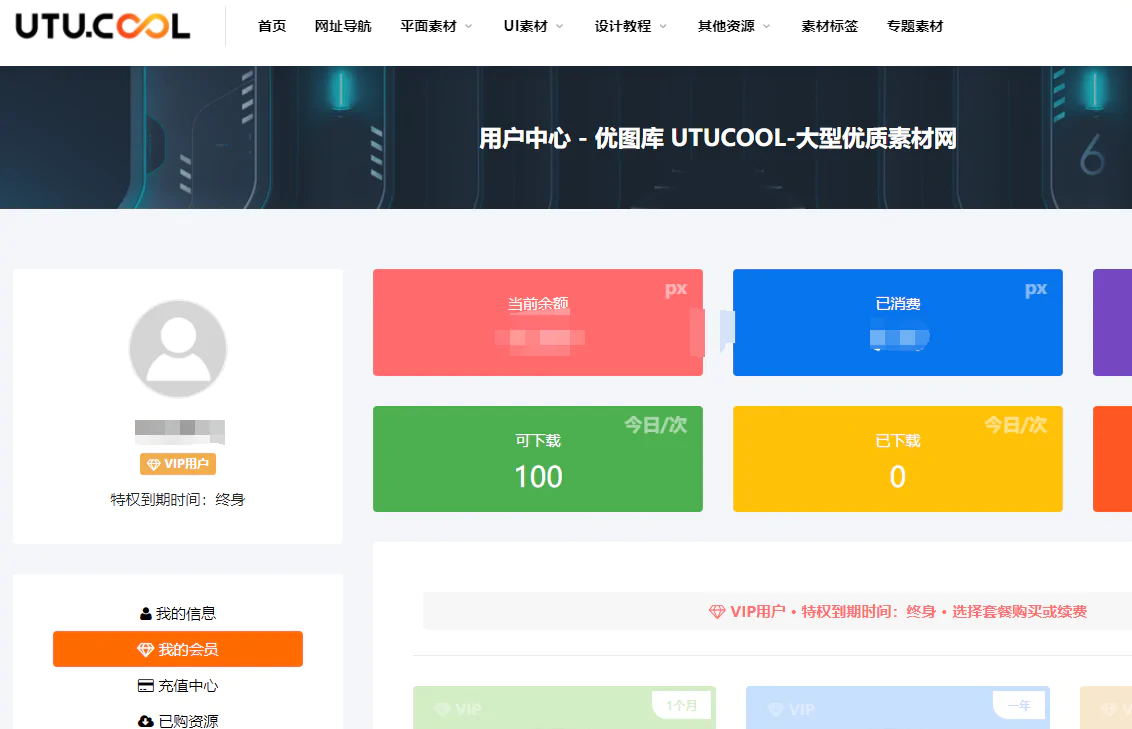Click the diamond icon in the VIP用户 badge
1132x729 pixels.
click(x=154, y=464)
